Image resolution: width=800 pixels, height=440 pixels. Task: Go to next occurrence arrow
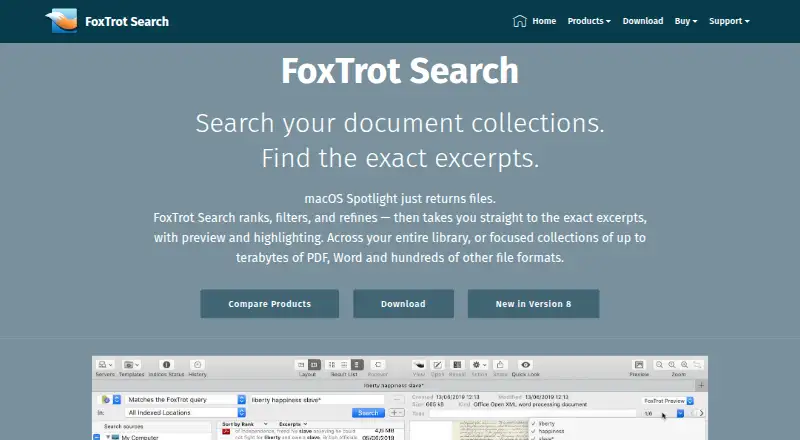[x=702, y=413]
